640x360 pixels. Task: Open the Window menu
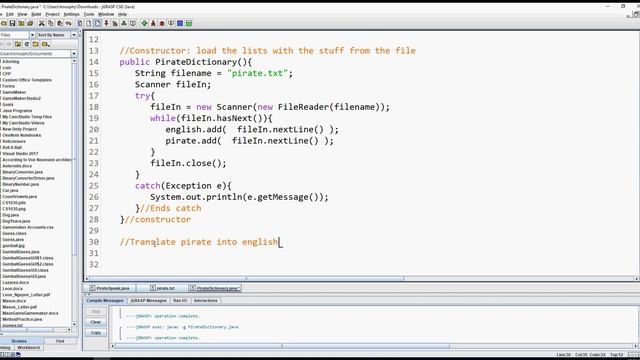[106, 14]
